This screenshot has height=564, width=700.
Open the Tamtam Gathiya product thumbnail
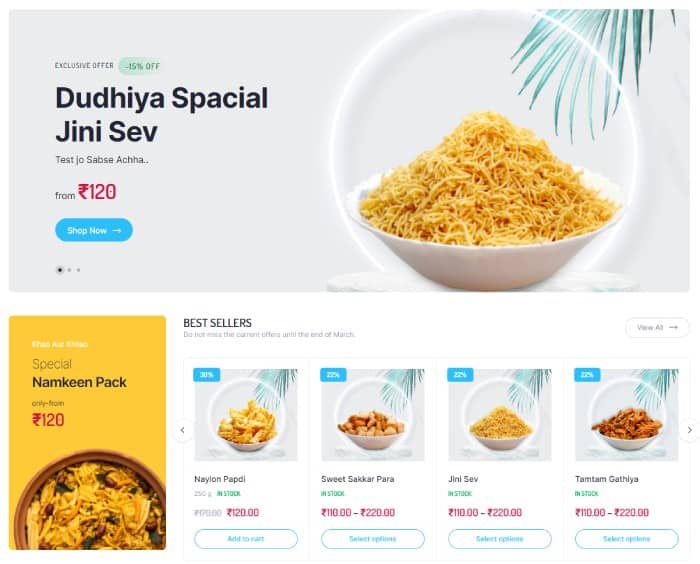(626, 415)
